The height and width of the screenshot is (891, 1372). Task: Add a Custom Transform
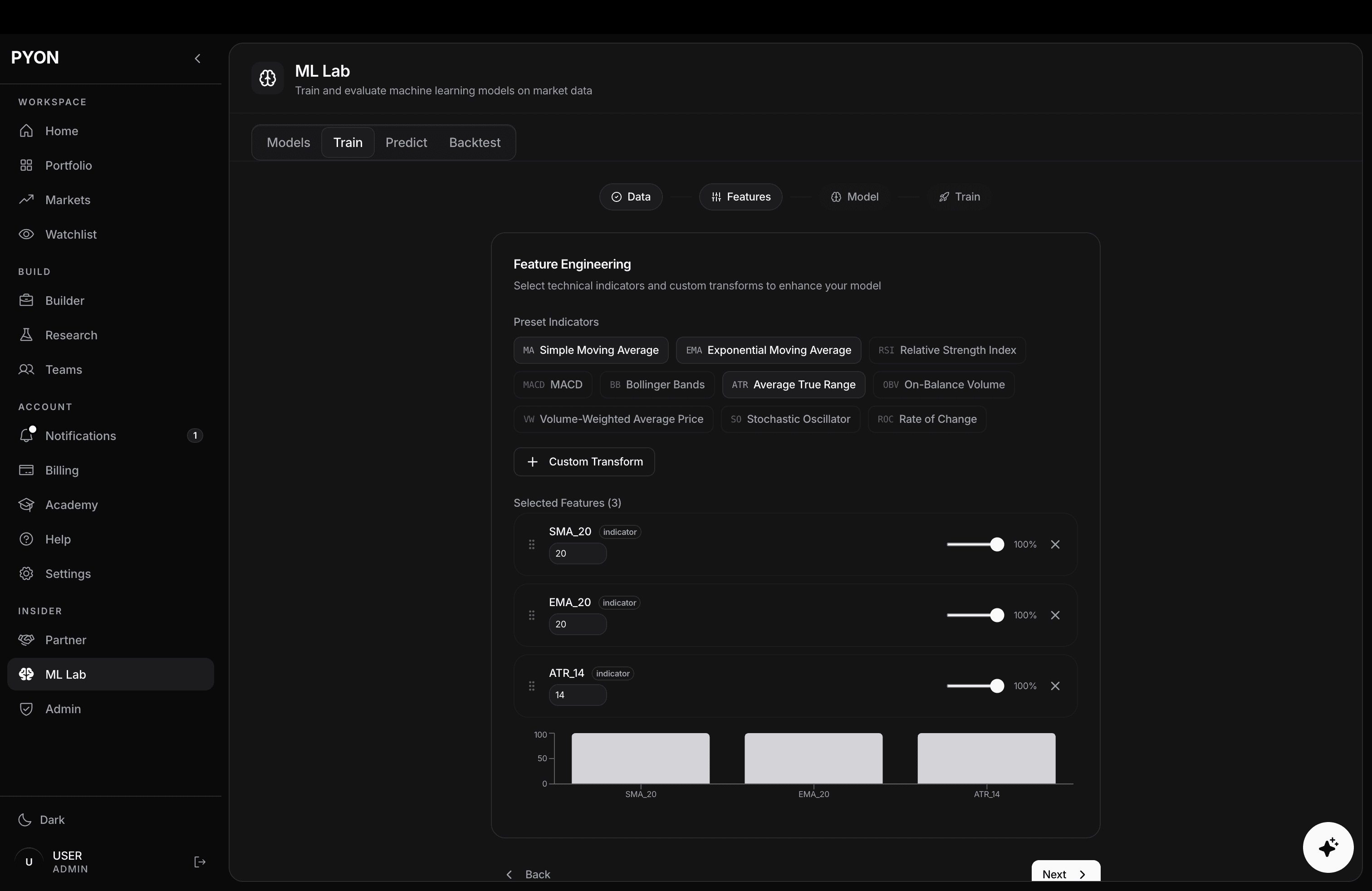pos(584,462)
